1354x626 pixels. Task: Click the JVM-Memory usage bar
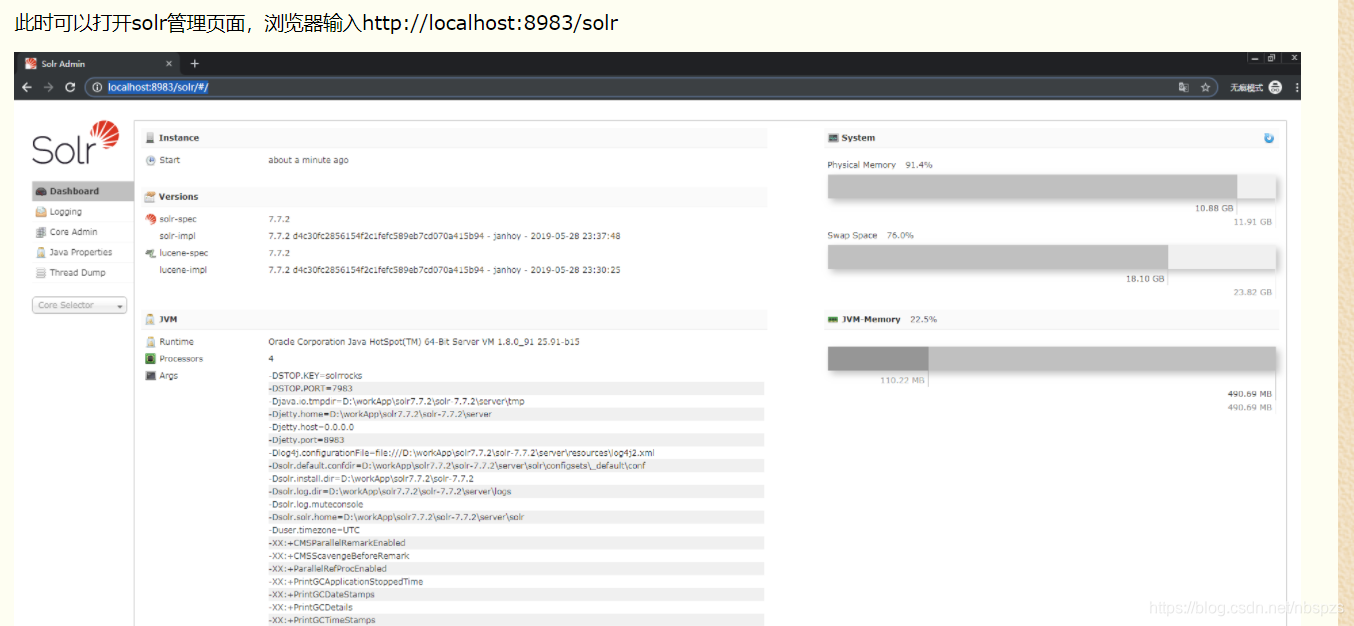coord(1051,359)
